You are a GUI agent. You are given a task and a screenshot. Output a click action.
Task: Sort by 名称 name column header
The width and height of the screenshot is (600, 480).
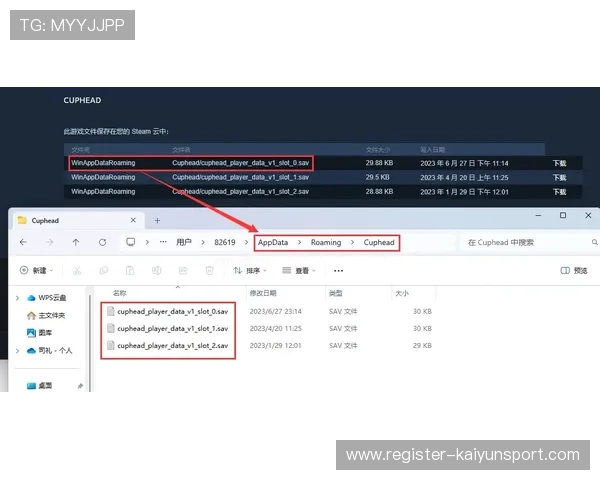coord(119,293)
